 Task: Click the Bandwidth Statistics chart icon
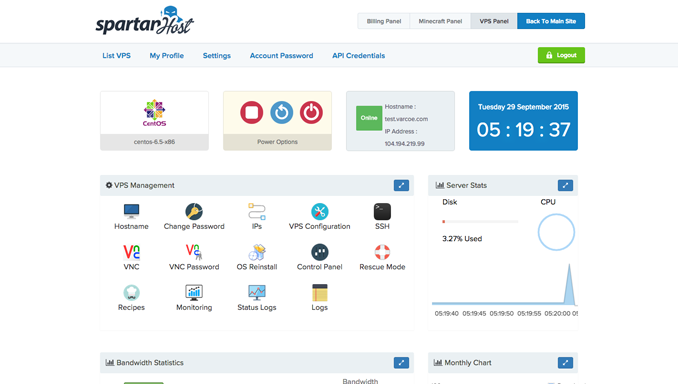(x=110, y=362)
